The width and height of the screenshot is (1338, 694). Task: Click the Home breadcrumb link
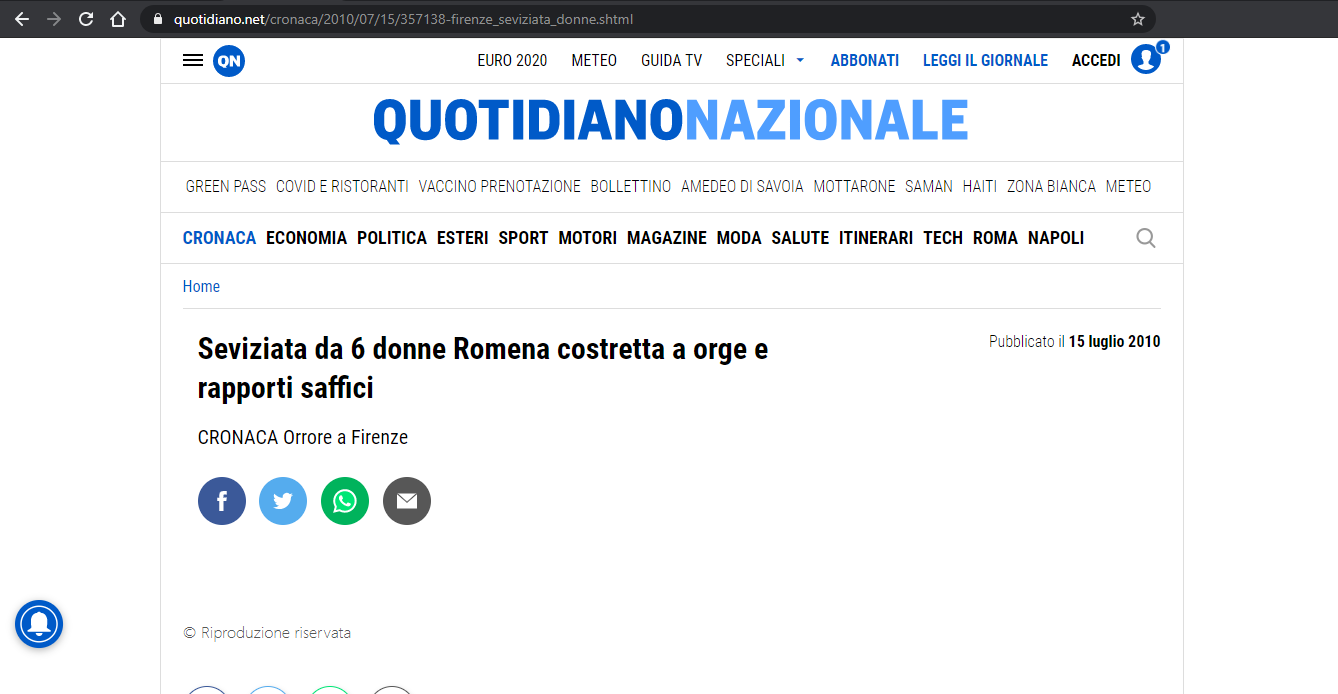pos(201,287)
